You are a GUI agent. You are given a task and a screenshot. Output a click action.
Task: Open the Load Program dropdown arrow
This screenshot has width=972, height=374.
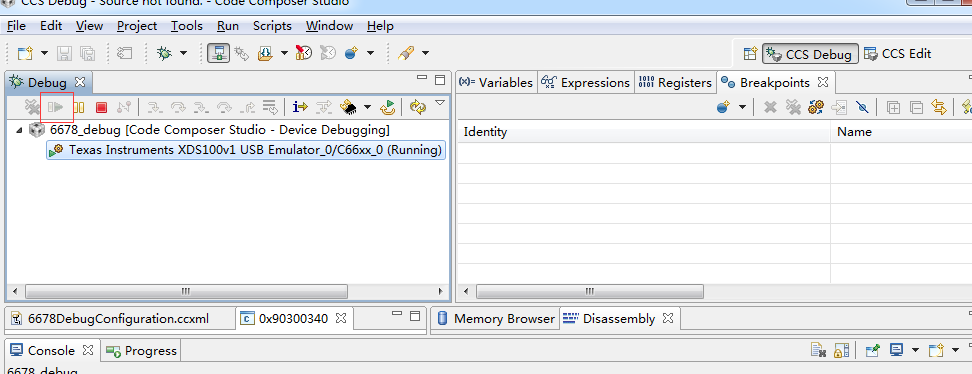click(x=284, y=53)
